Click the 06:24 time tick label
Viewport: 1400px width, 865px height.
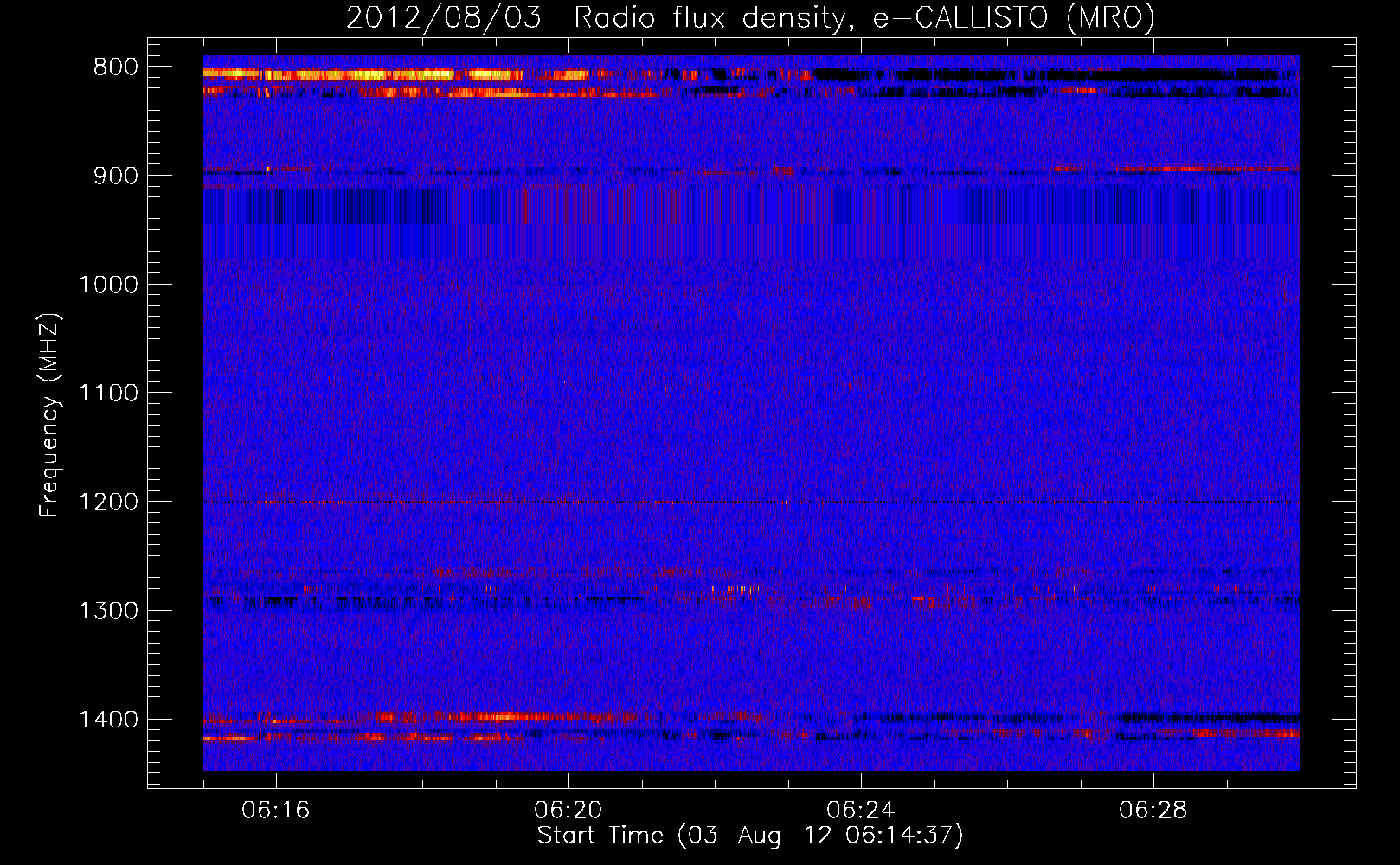click(861, 811)
